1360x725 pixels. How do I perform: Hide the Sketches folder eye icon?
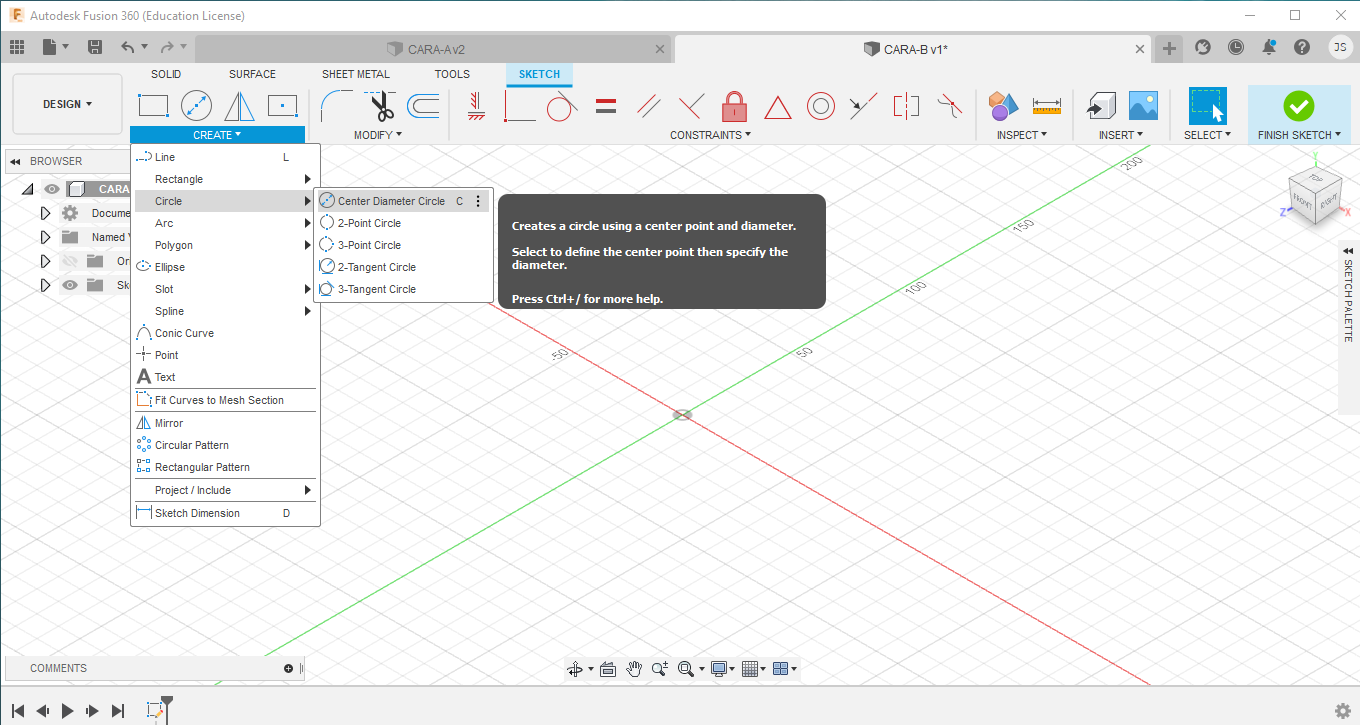(x=69, y=285)
